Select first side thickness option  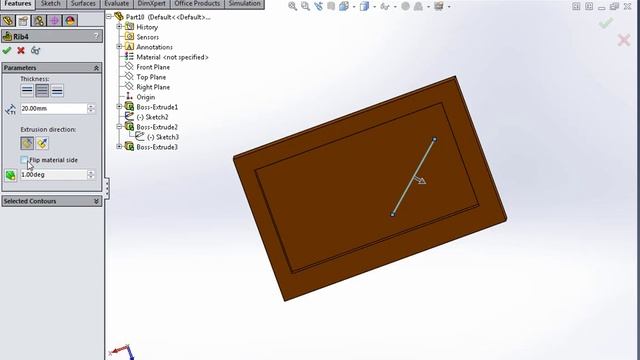pyautogui.click(x=27, y=91)
